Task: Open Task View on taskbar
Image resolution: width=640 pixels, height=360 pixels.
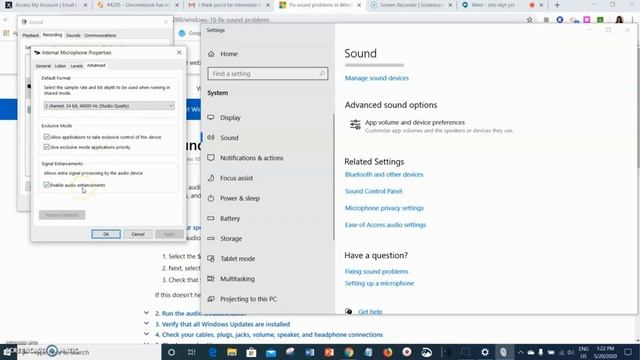Action: (191, 353)
